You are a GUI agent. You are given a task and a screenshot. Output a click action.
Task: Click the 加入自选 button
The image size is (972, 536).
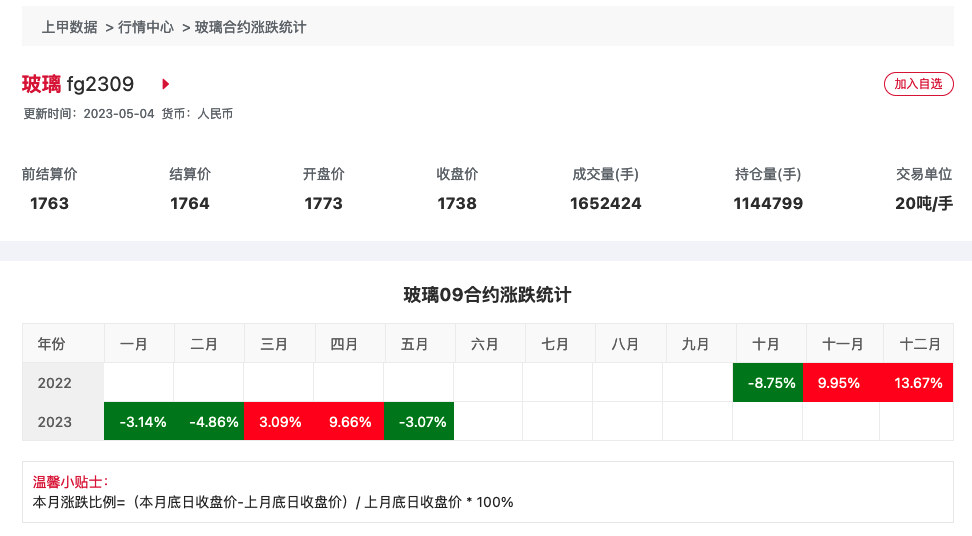pyautogui.click(x=918, y=84)
